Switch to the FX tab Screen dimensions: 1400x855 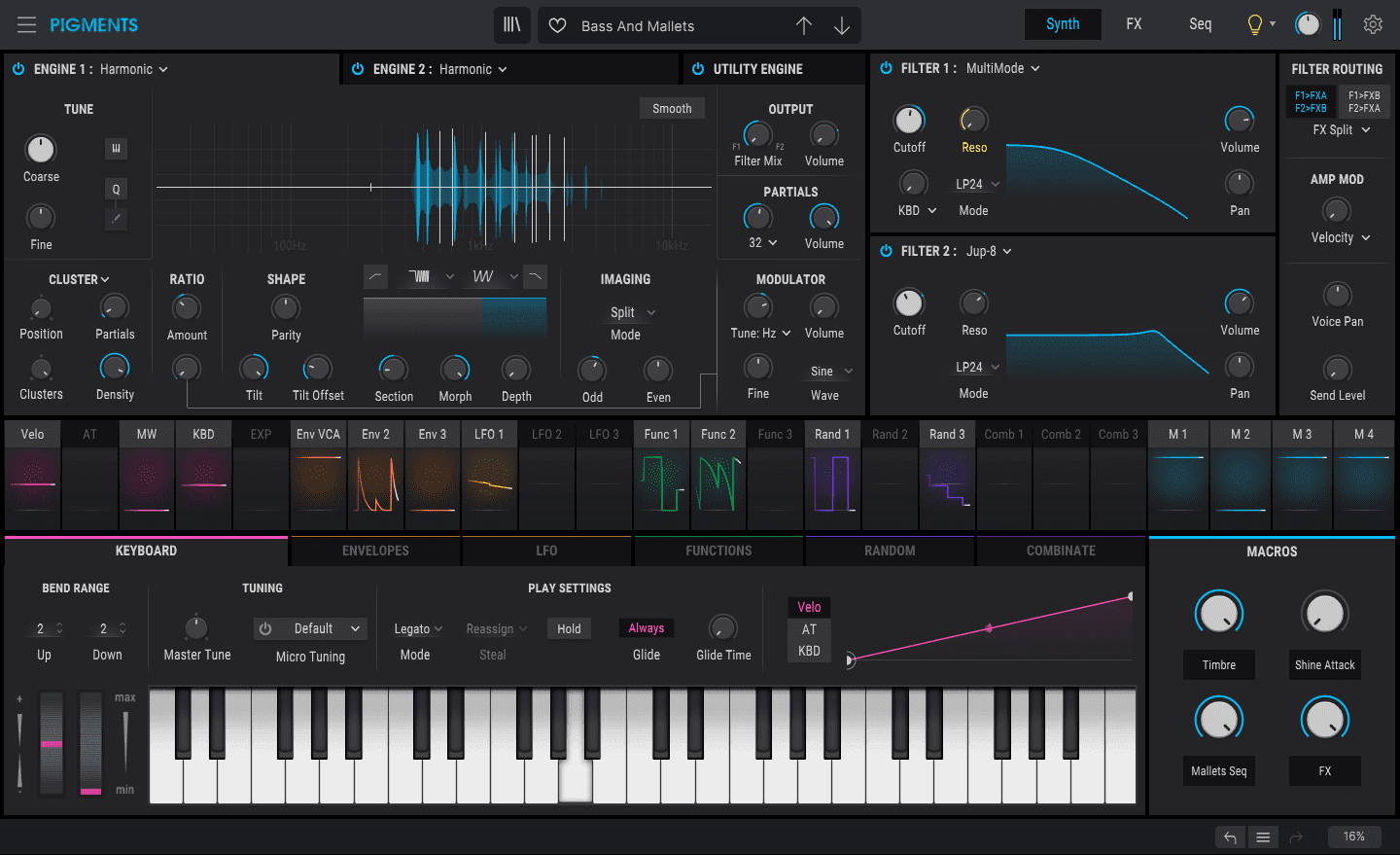point(1134,23)
